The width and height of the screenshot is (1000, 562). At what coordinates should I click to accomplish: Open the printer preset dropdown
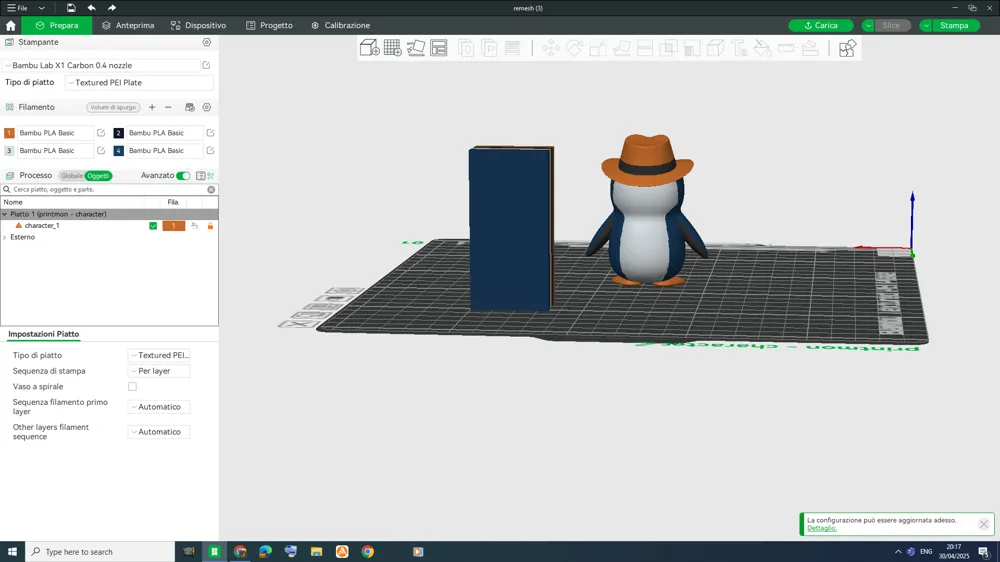(102, 65)
